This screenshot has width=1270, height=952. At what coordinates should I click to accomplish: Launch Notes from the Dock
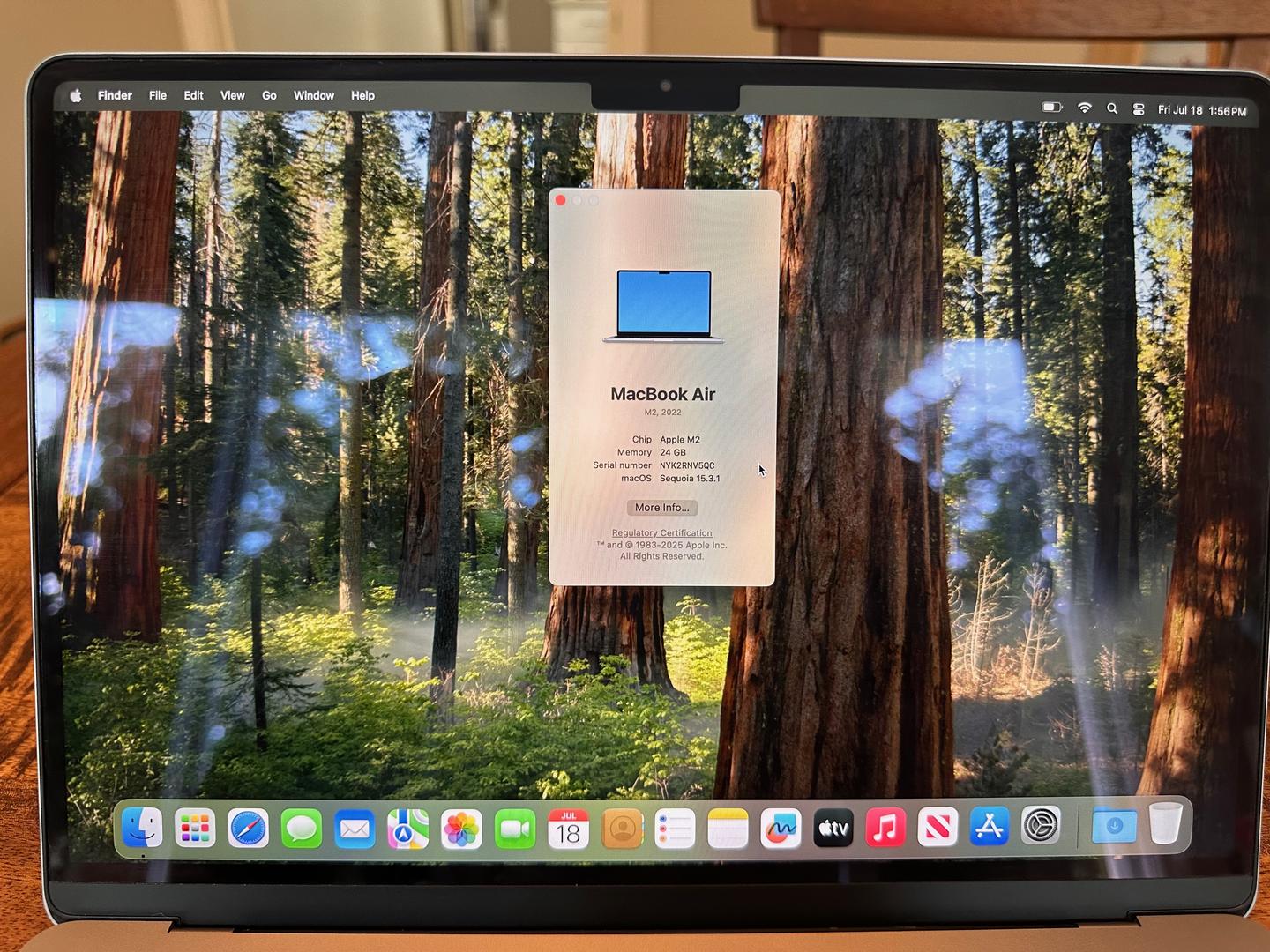(728, 829)
